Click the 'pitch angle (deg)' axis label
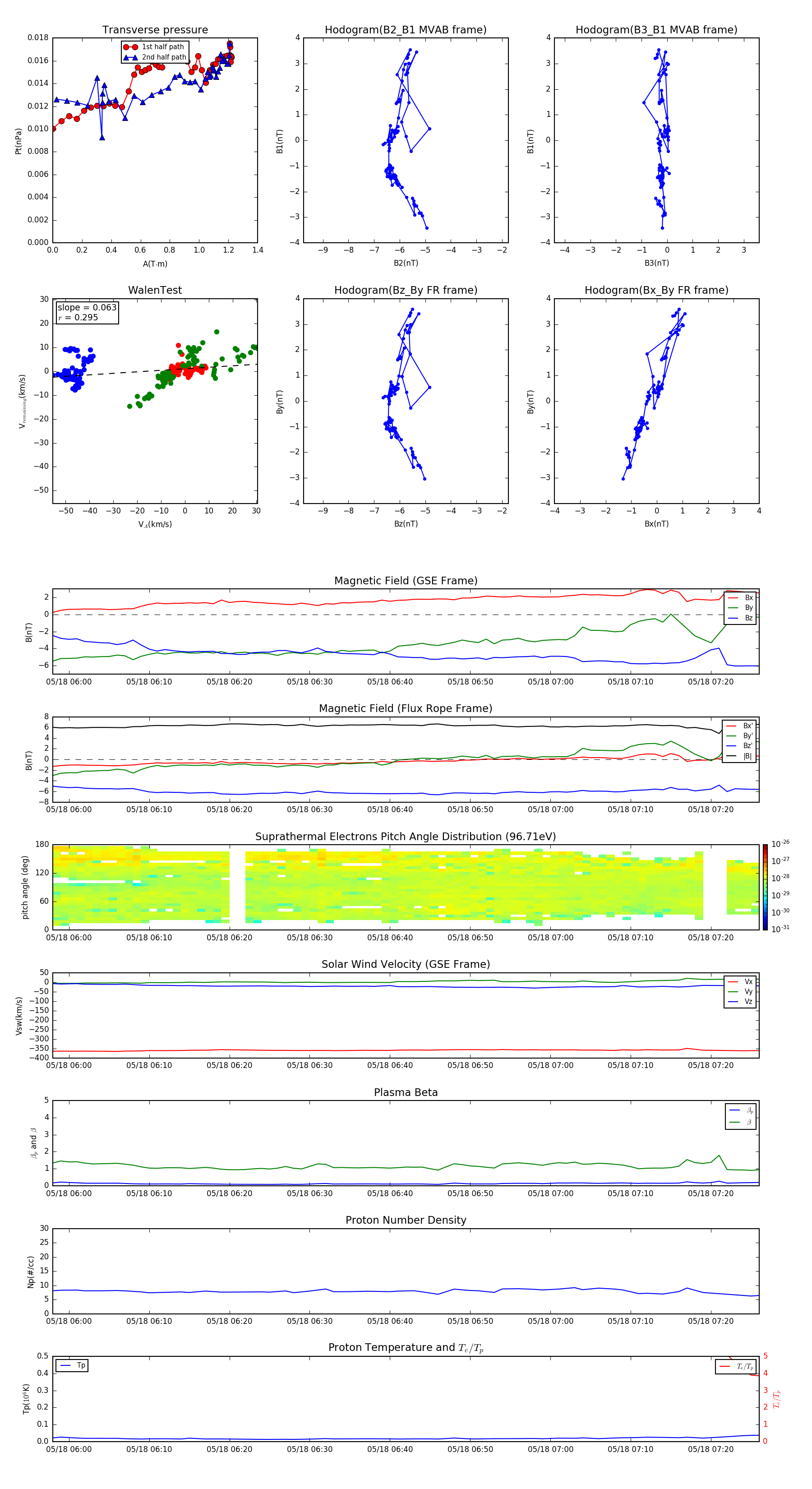 pos(25,887)
